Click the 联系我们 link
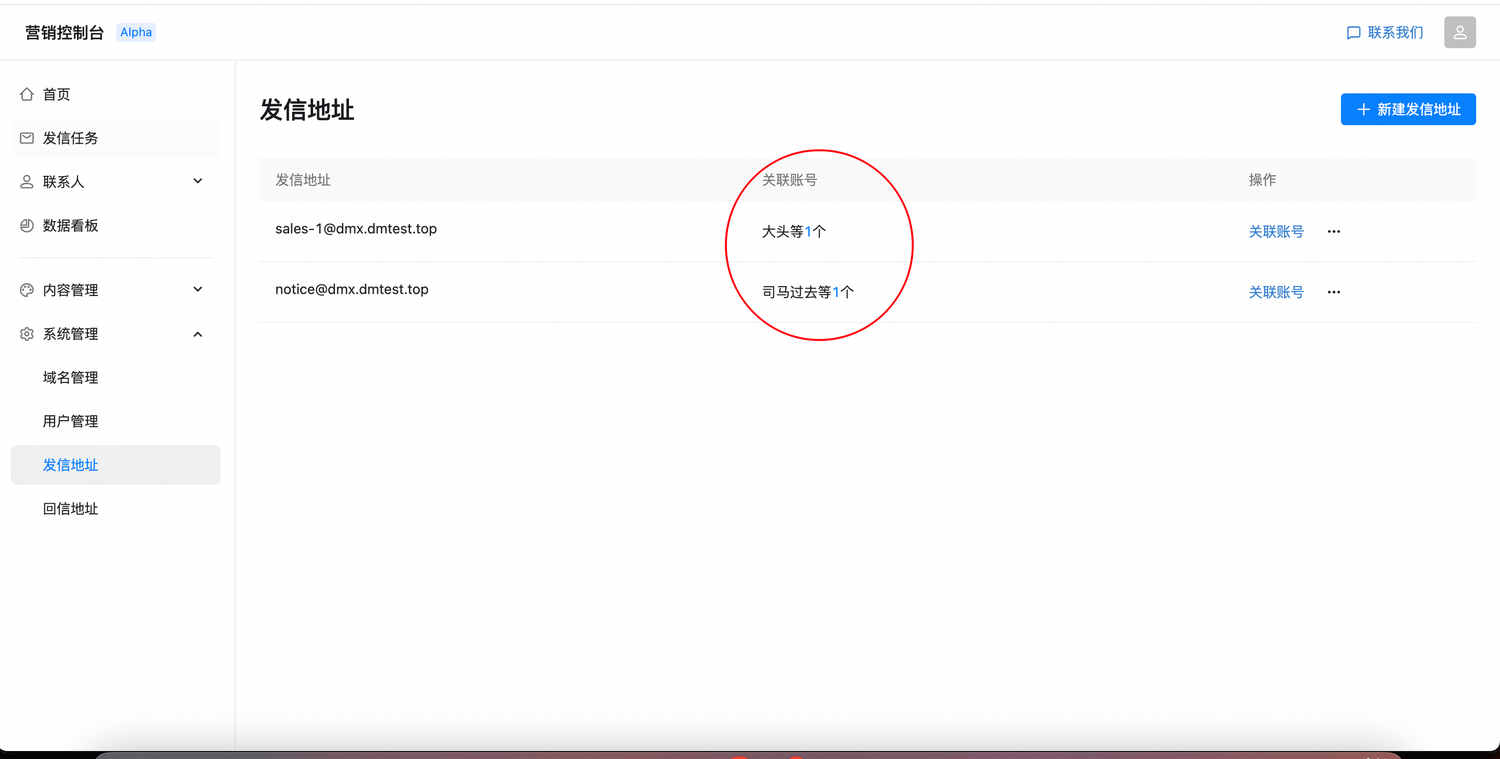The image size is (1500, 759). [1385, 33]
